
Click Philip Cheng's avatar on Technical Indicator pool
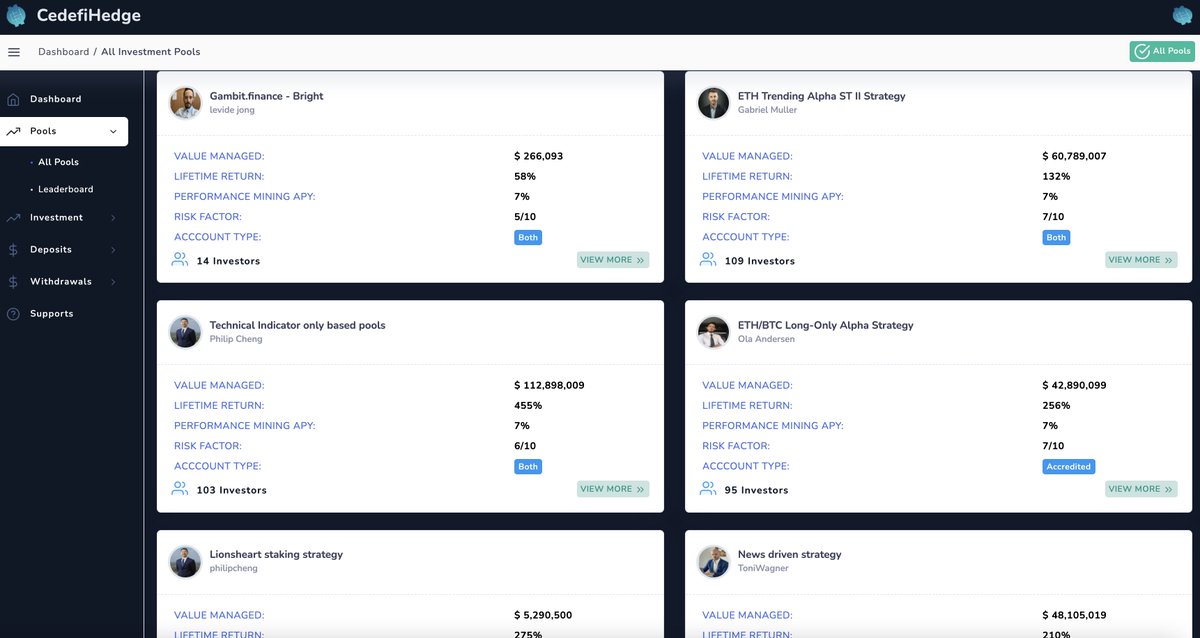[185, 332]
